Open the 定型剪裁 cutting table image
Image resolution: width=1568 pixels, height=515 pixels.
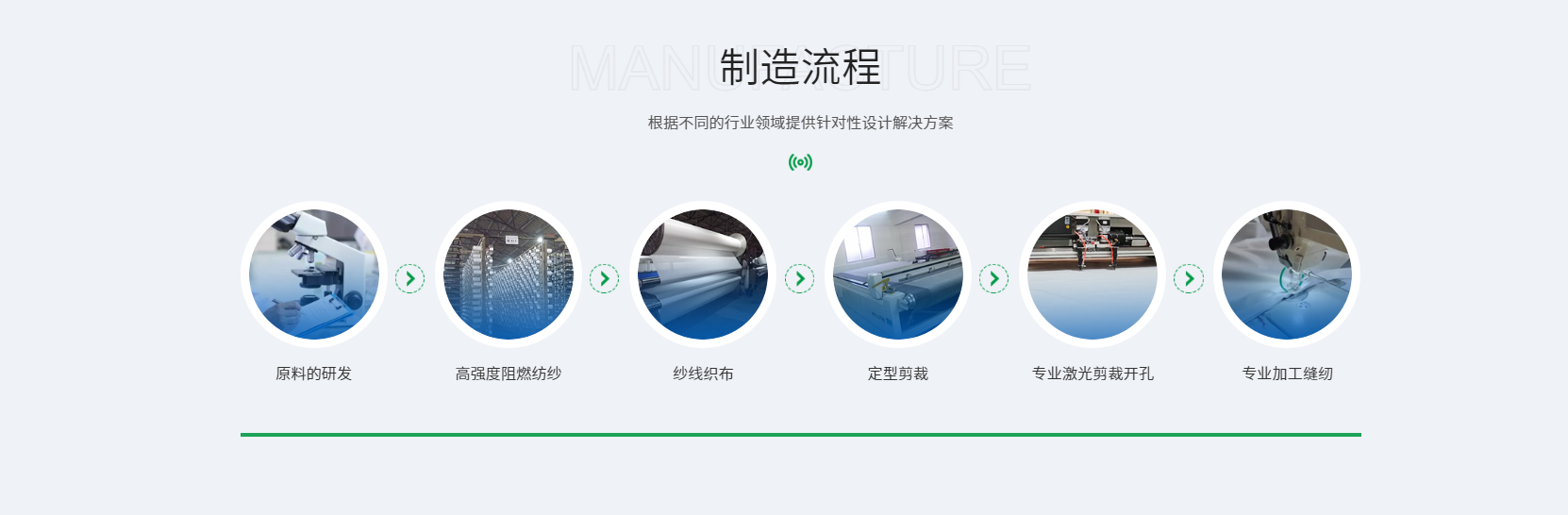tap(898, 274)
